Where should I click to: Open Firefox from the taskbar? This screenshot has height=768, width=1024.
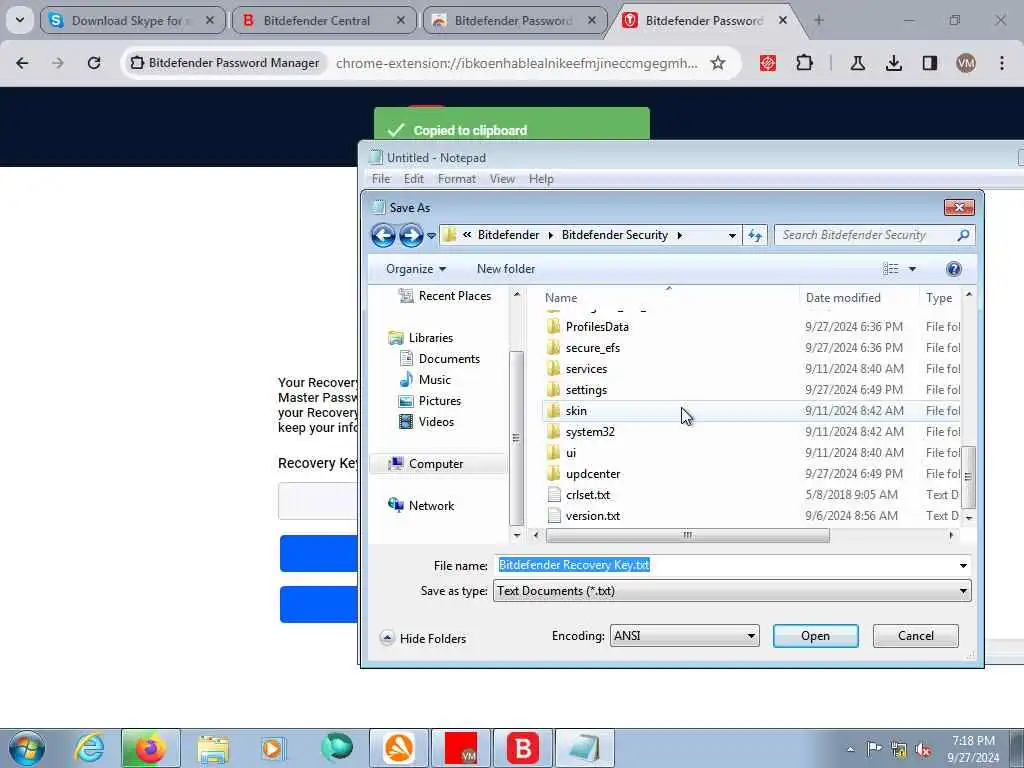click(x=151, y=748)
